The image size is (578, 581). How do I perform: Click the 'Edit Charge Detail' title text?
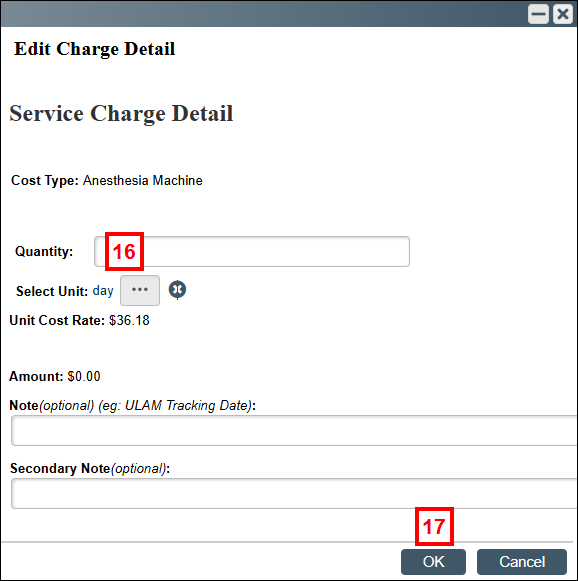tap(94, 49)
